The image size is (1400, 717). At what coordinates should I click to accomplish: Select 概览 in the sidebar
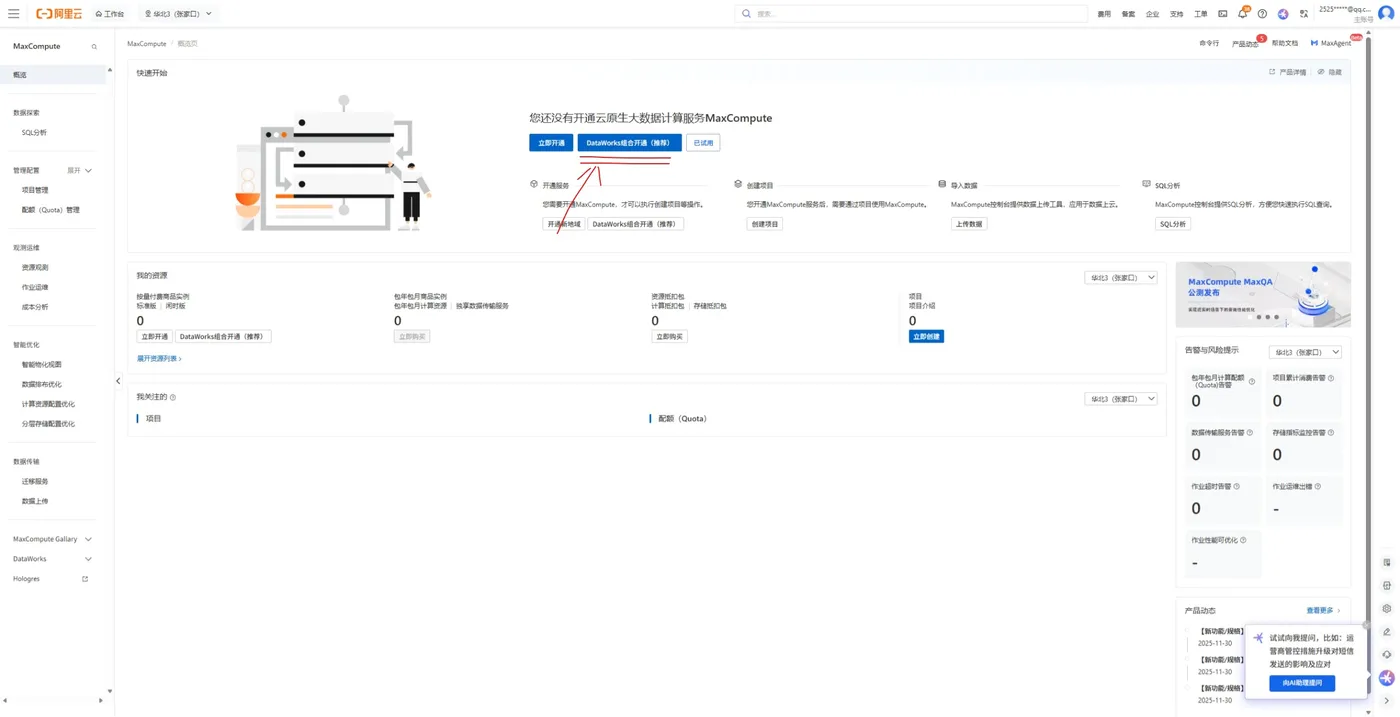pos(53,75)
